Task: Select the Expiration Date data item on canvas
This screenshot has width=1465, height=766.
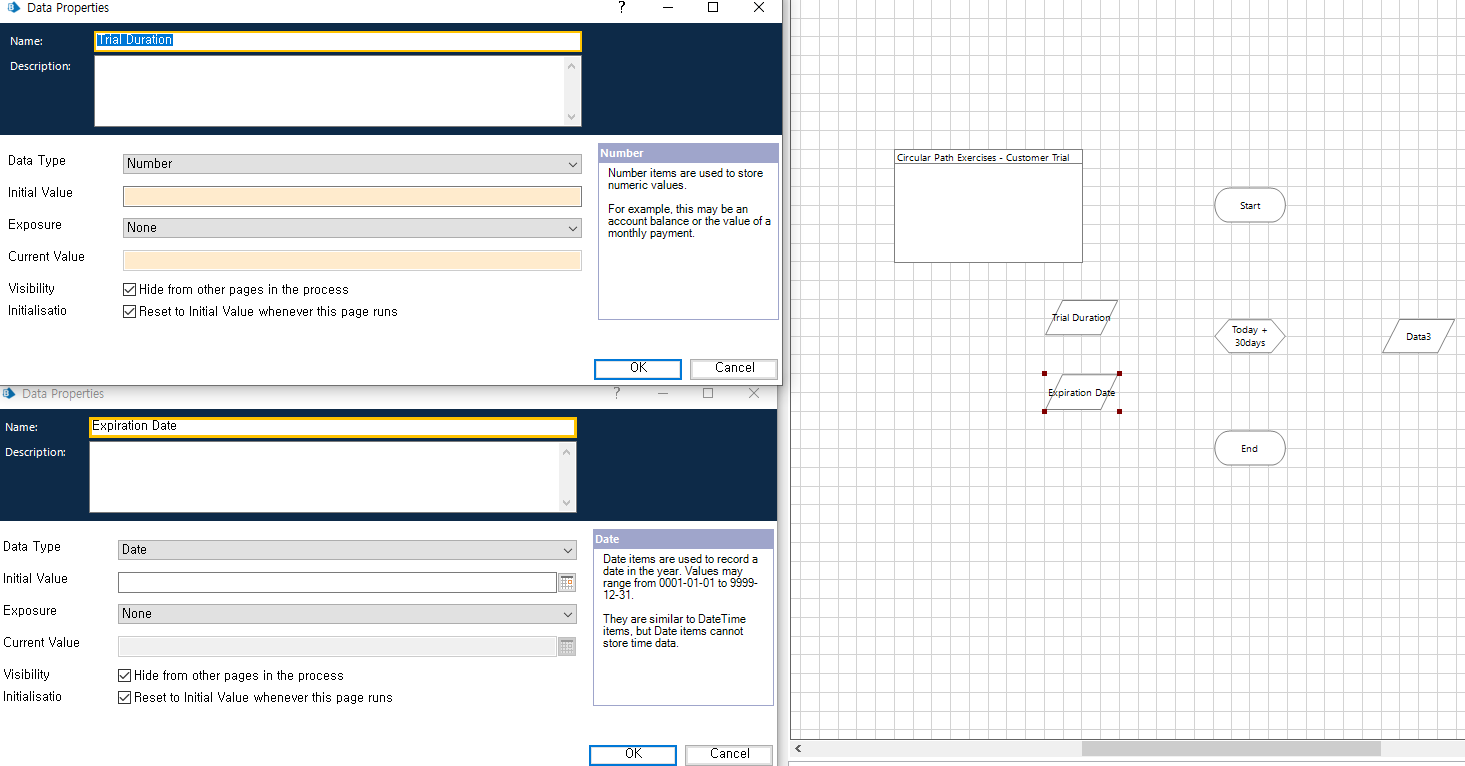Action: point(1081,392)
